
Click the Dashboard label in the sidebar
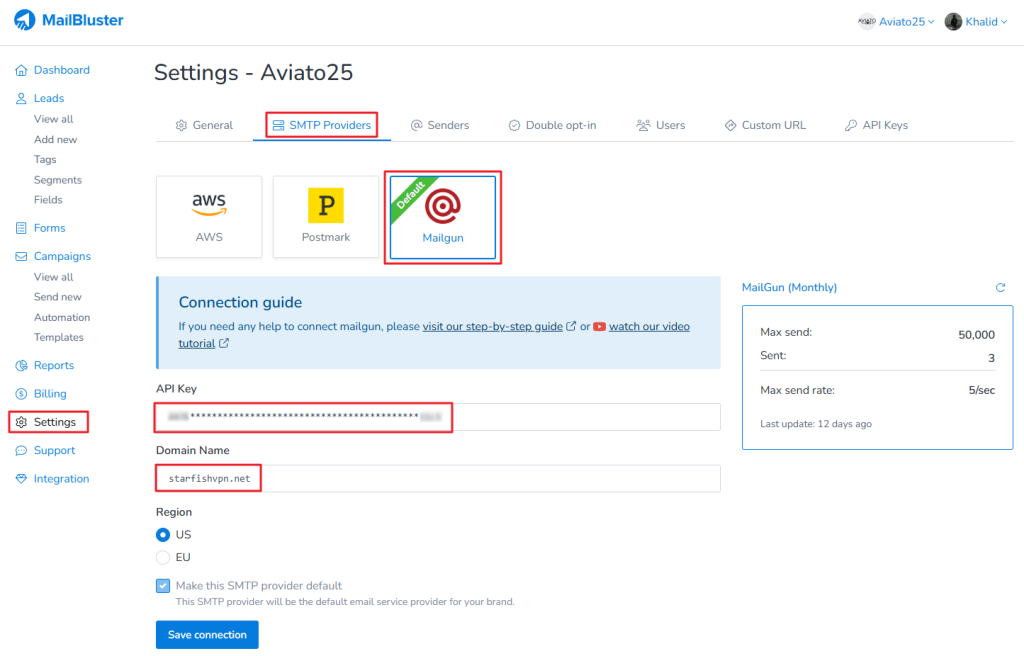pos(62,70)
